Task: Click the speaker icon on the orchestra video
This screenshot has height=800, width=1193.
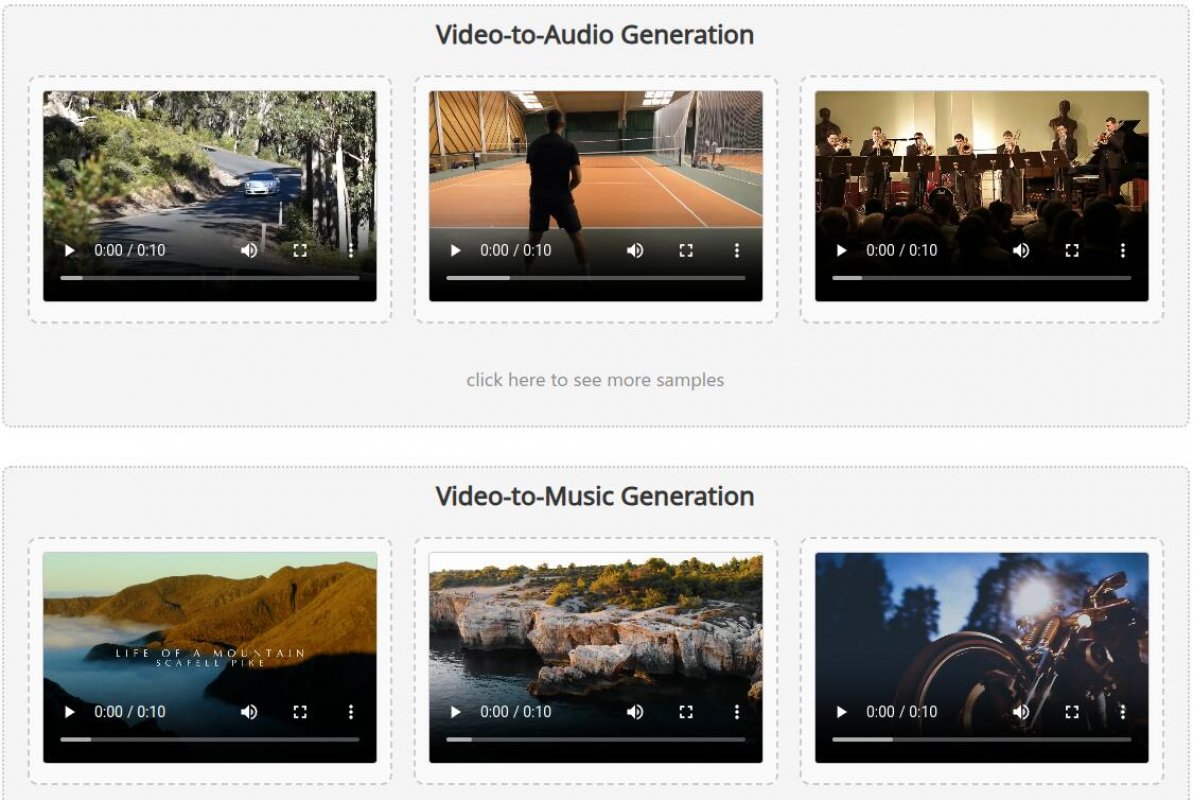Action: coord(1021,251)
